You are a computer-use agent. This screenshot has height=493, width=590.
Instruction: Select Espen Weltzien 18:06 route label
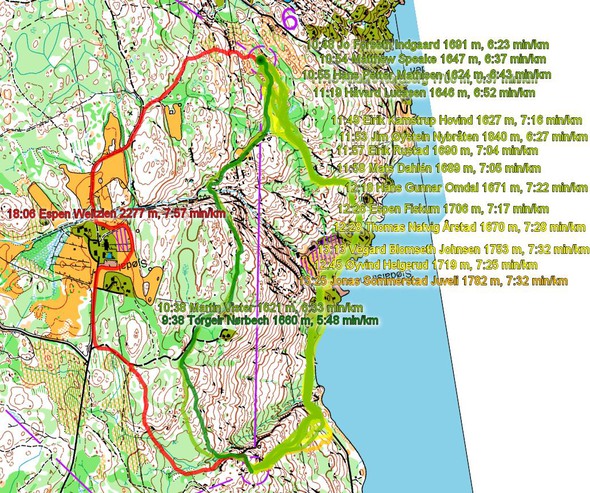pyautogui.click(x=116, y=214)
